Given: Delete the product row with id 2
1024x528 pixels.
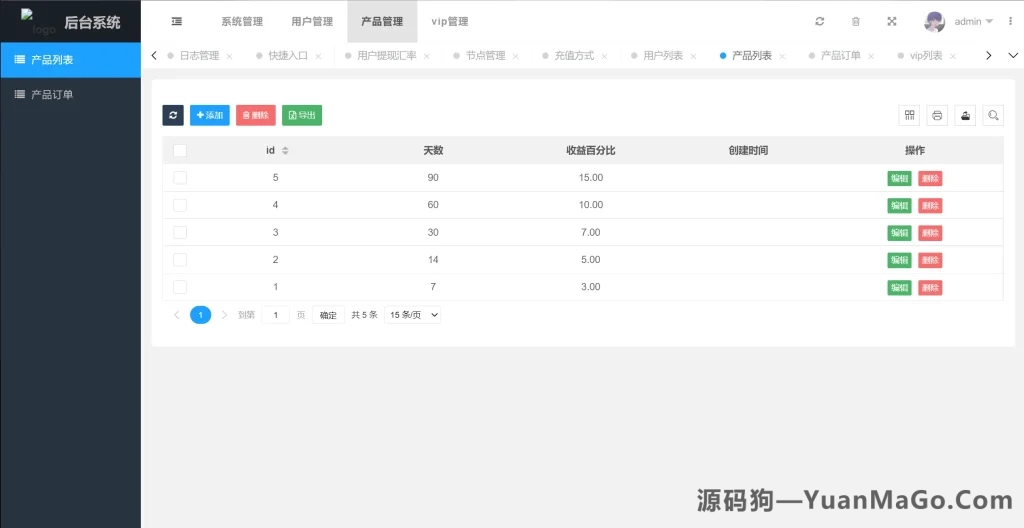Looking at the screenshot, I should [930, 261].
